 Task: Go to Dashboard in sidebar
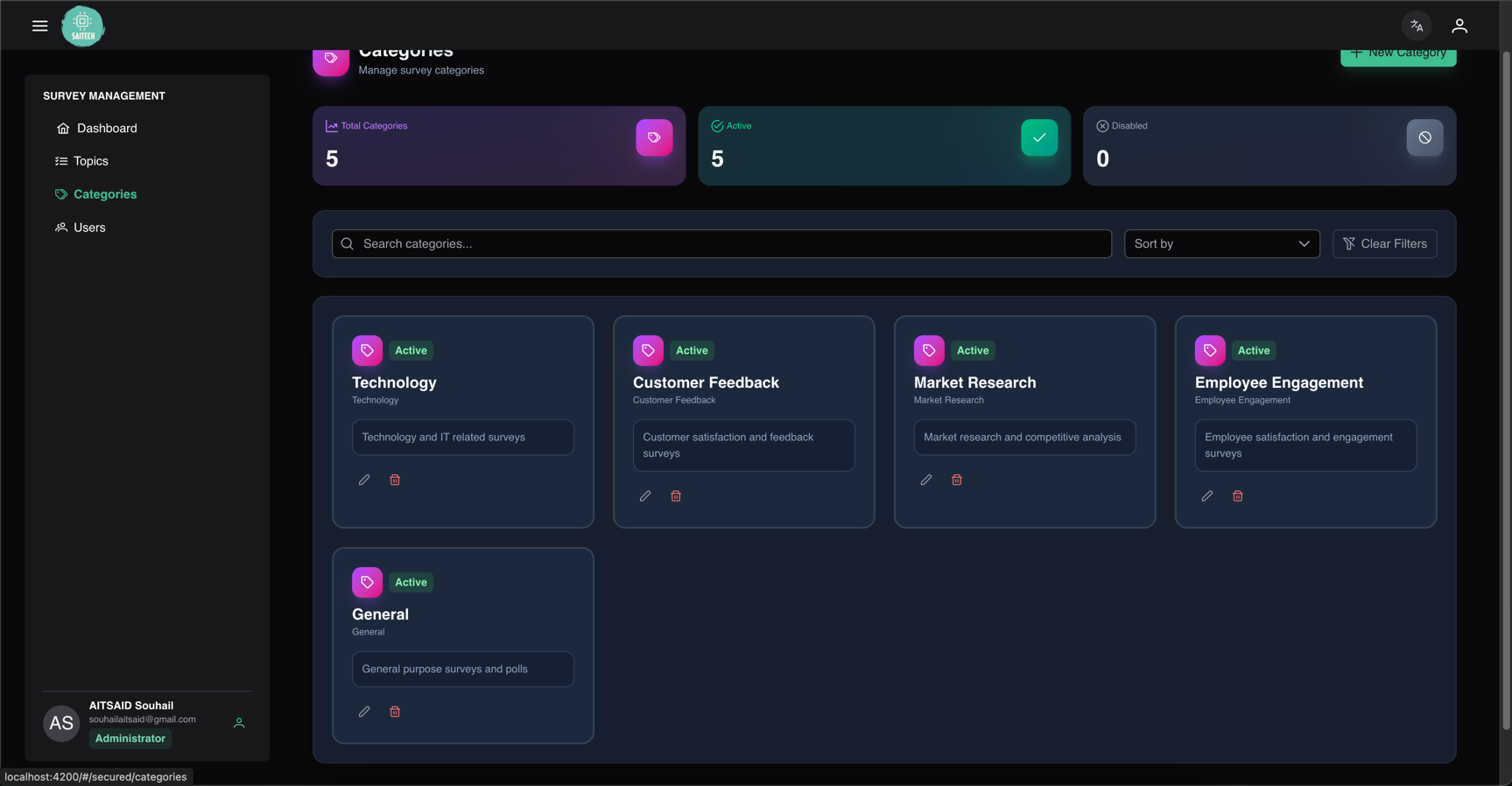tap(97, 129)
